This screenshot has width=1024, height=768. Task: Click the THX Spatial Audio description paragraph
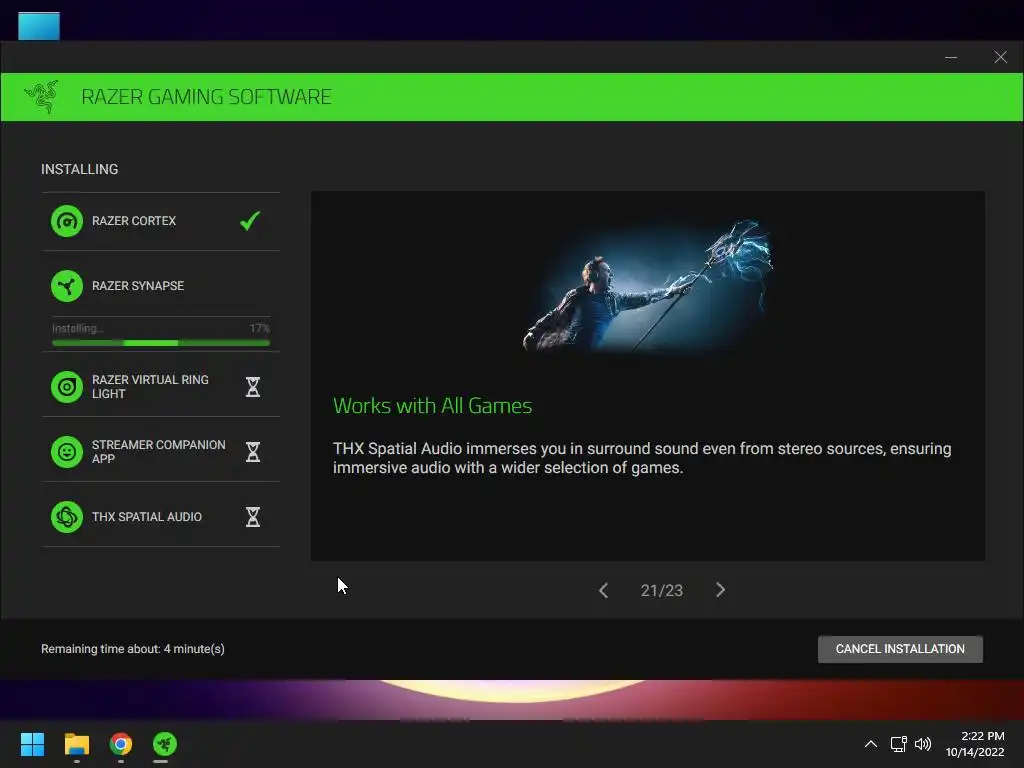[642, 458]
